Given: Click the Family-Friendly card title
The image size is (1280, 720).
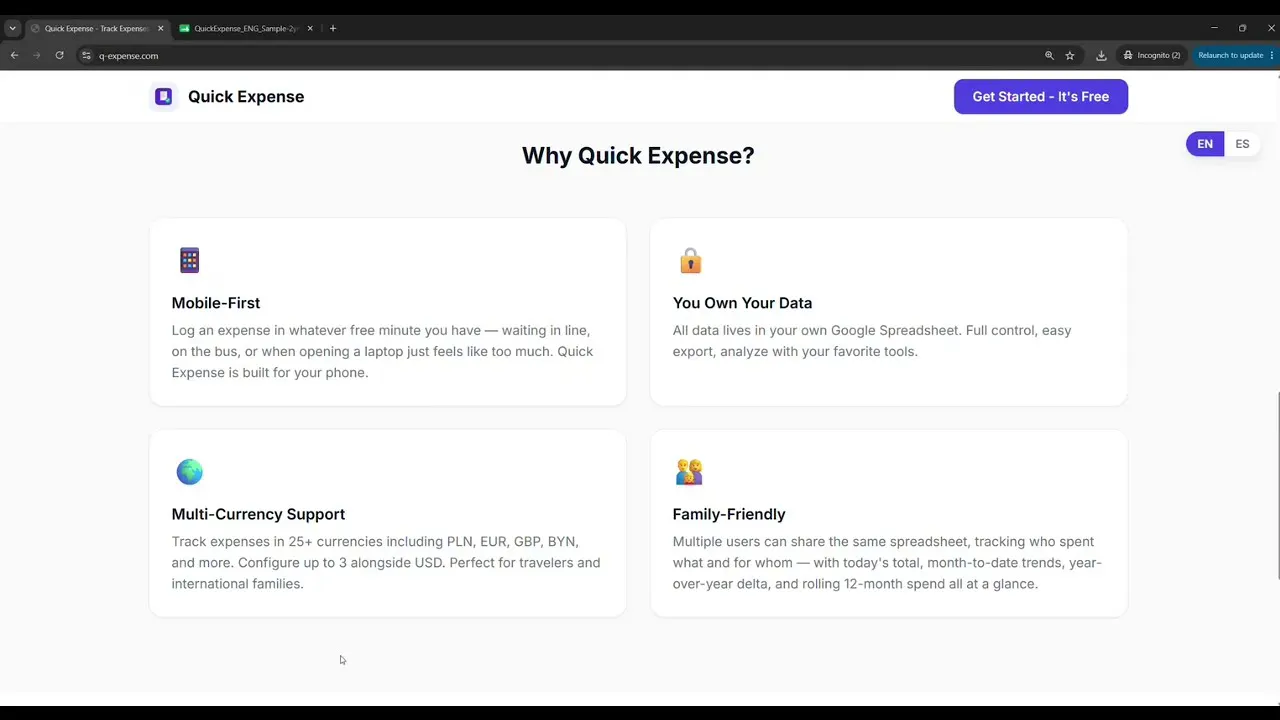Looking at the screenshot, I should point(729,514).
